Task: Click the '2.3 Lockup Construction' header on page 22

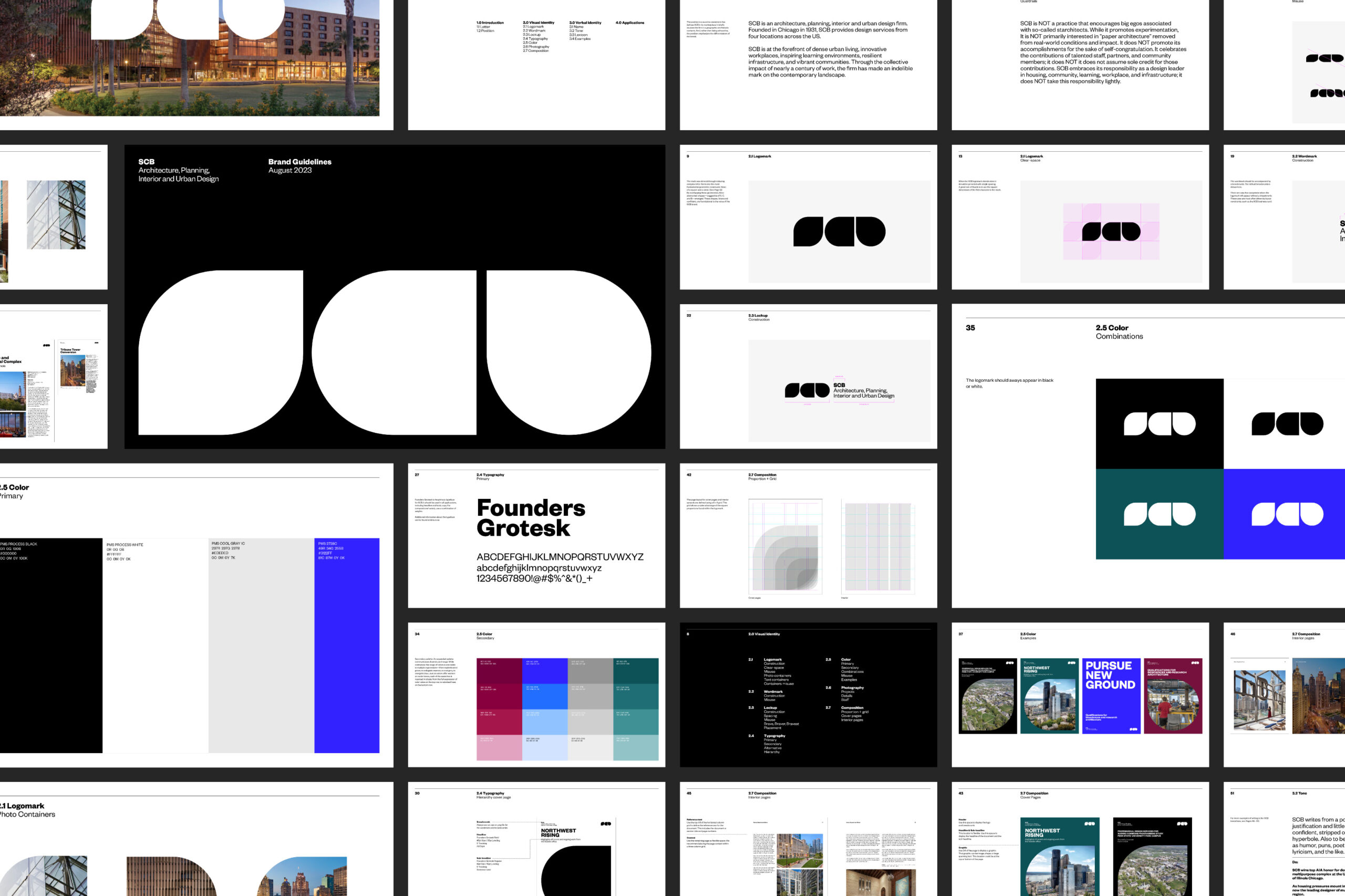Action: [759, 317]
